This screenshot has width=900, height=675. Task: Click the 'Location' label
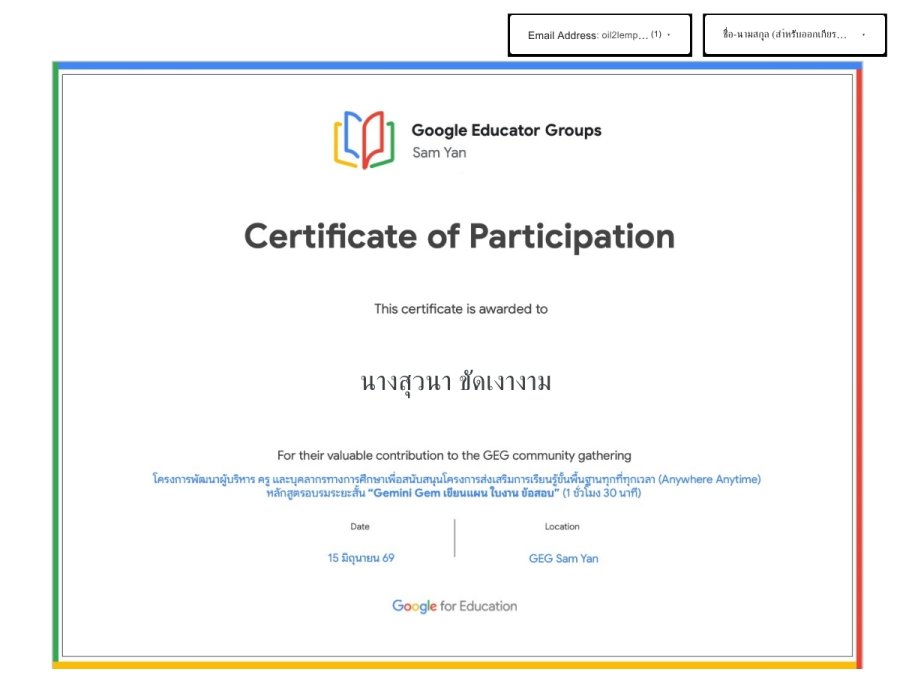coord(562,526)
